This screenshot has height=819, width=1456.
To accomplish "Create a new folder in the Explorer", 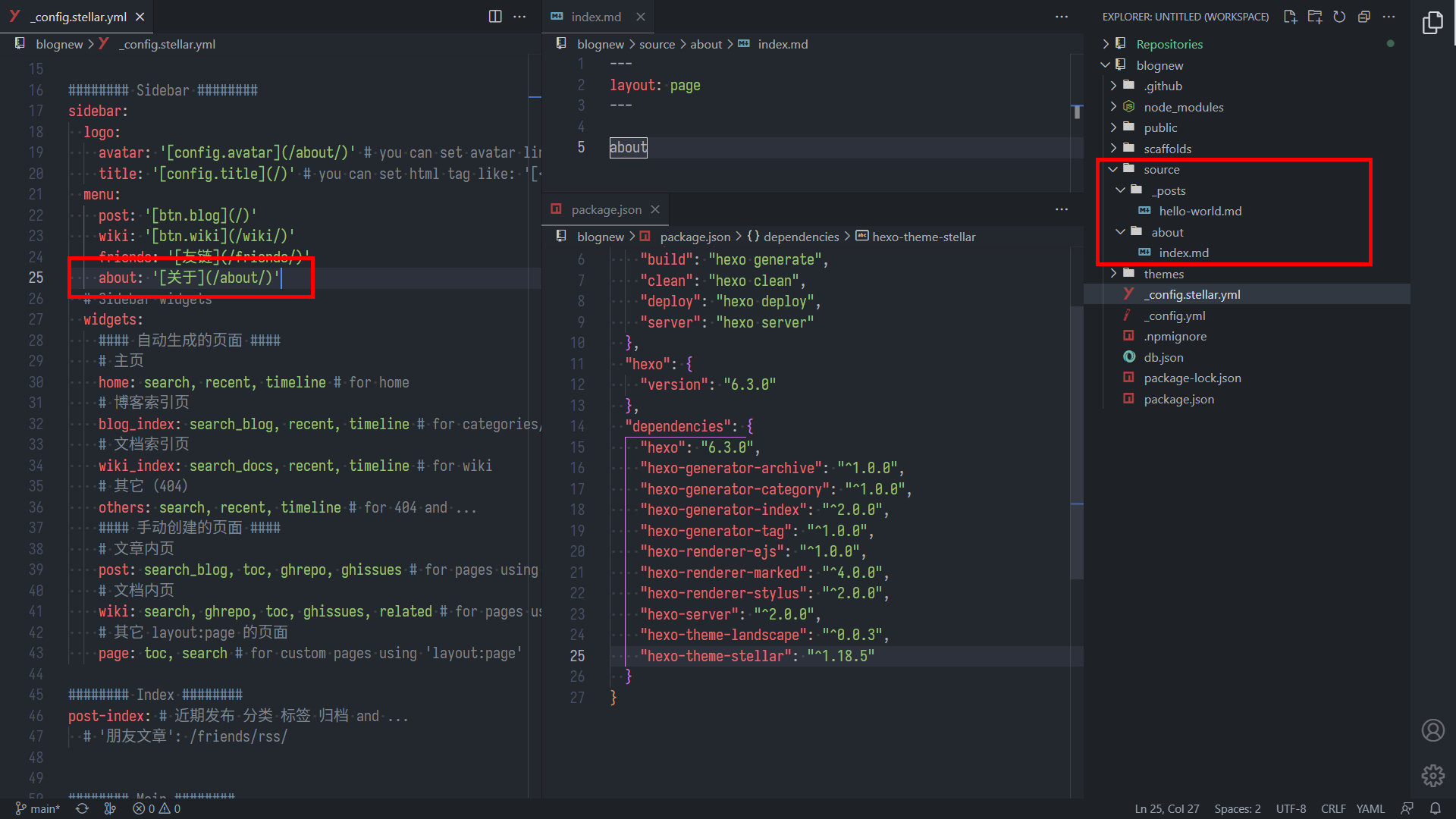I will tap(1315, 16).
